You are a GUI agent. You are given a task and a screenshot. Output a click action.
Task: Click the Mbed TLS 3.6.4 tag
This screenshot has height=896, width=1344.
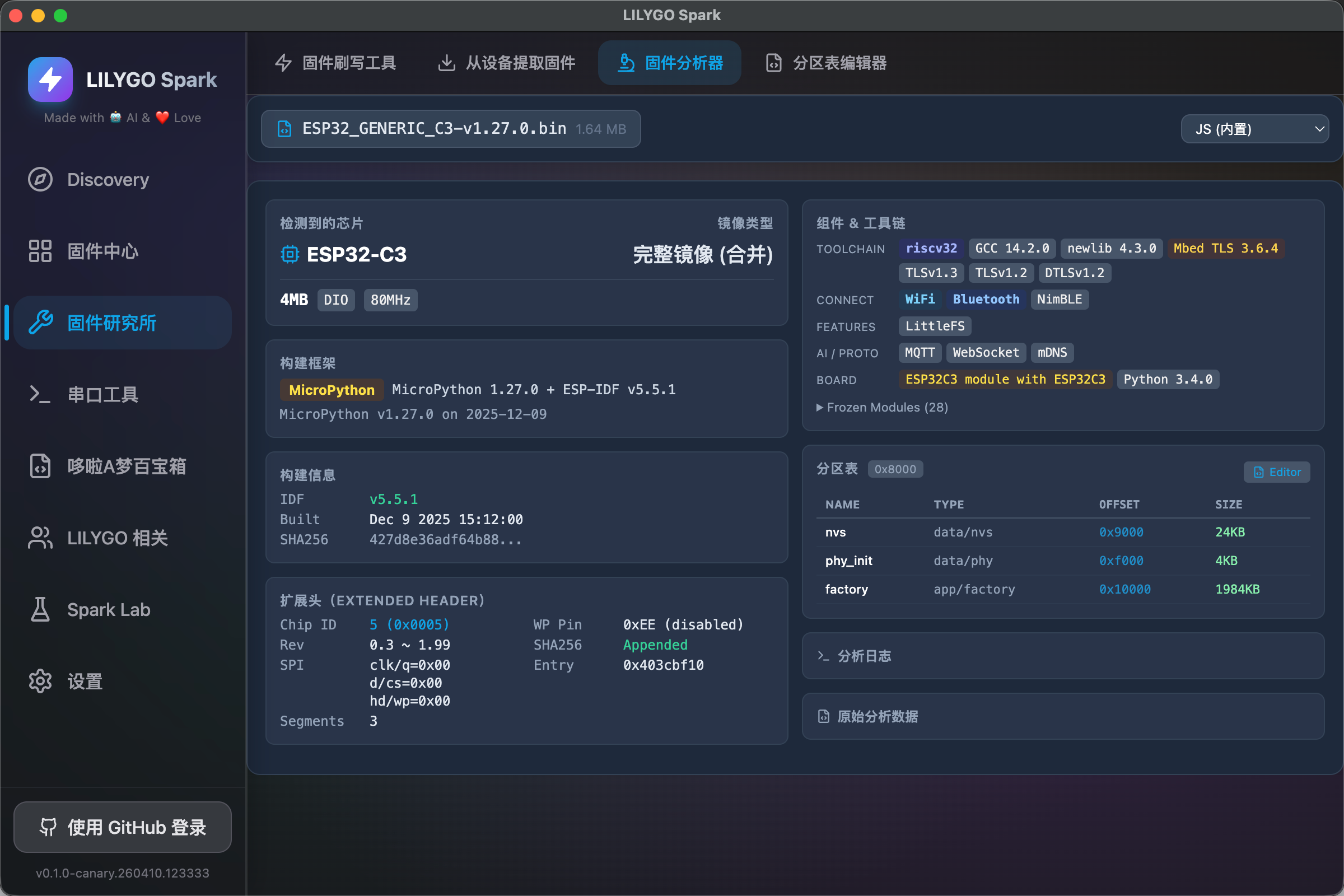point(1226,248)
